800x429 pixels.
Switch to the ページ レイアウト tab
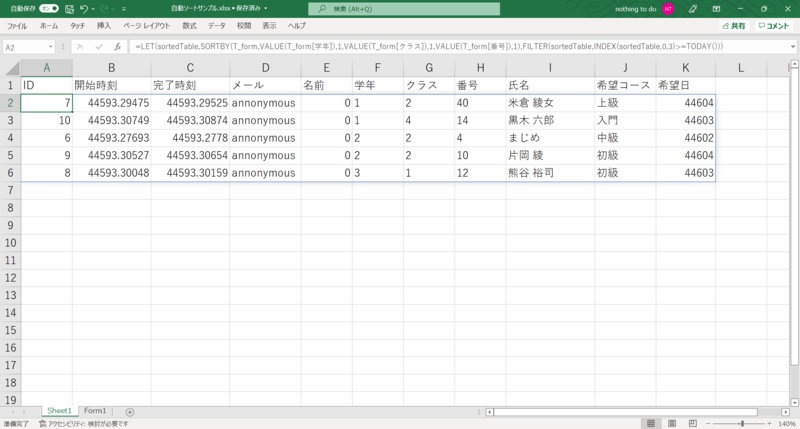(146, 26)
